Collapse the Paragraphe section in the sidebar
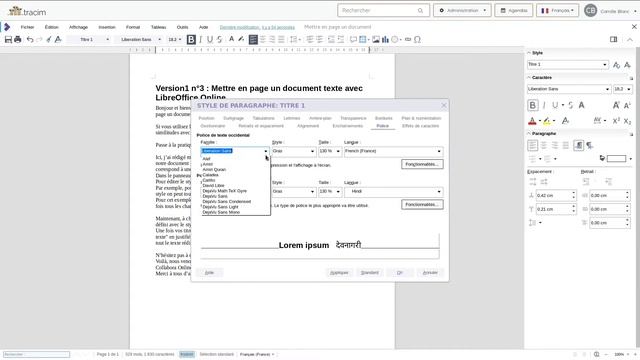Screen dimensions: 640x360 click(x=529, y=133)
